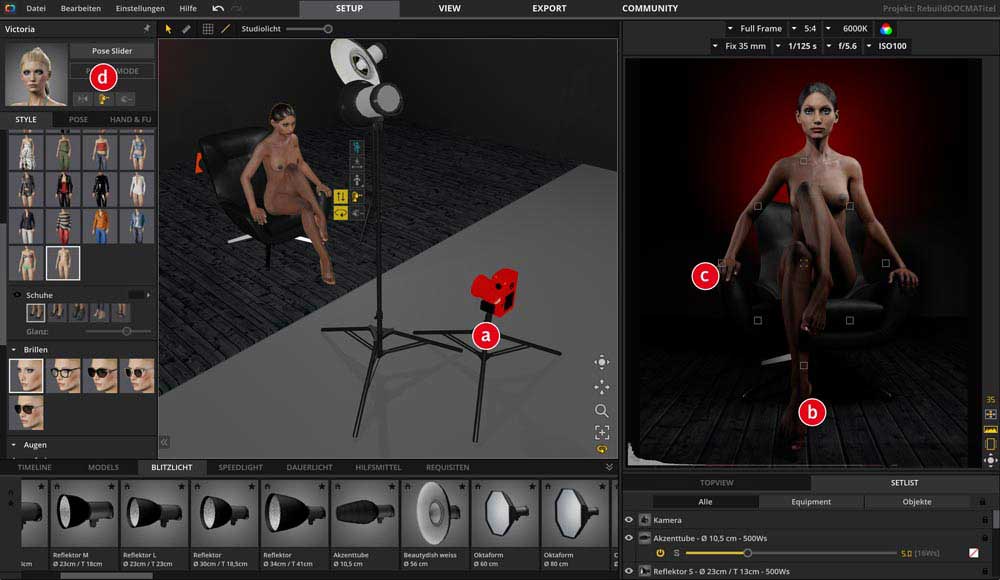Filter setlist by Equipment
Image resolution: width=1000 pixels, height=580 pixels.
pyautogui.click(x=811, y=502)
